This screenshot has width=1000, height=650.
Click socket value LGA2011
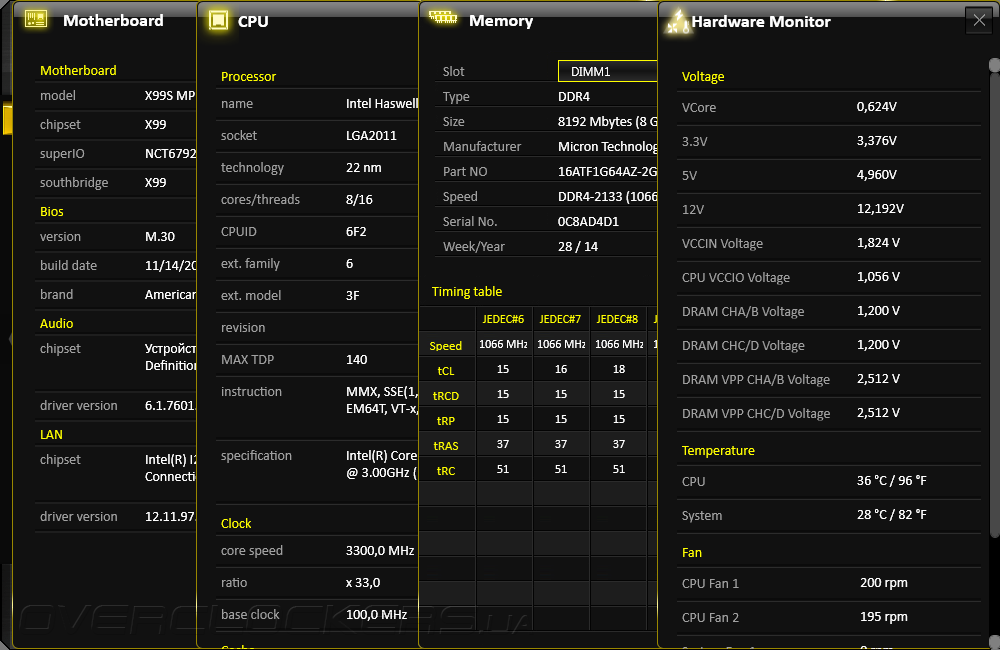(371, 135)
